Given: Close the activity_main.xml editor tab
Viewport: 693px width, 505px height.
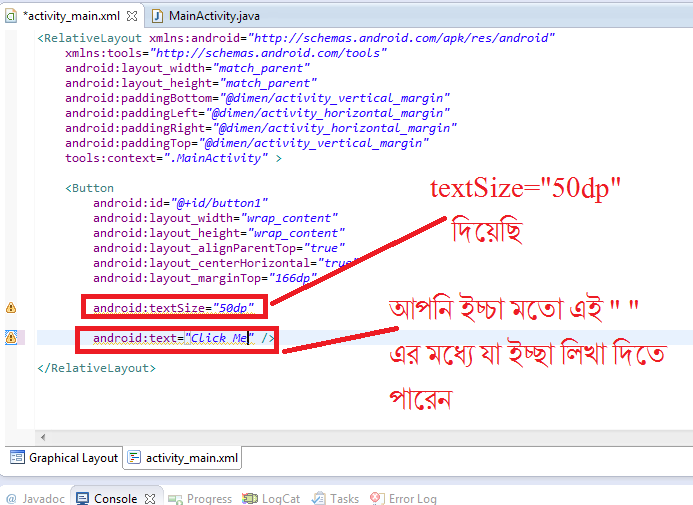Looking at the screenshot, I should 132,16.
